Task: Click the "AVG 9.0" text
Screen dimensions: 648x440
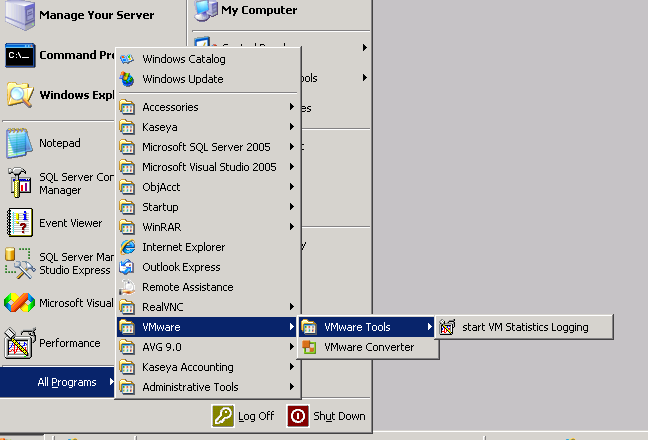Action: pos(162,347)
